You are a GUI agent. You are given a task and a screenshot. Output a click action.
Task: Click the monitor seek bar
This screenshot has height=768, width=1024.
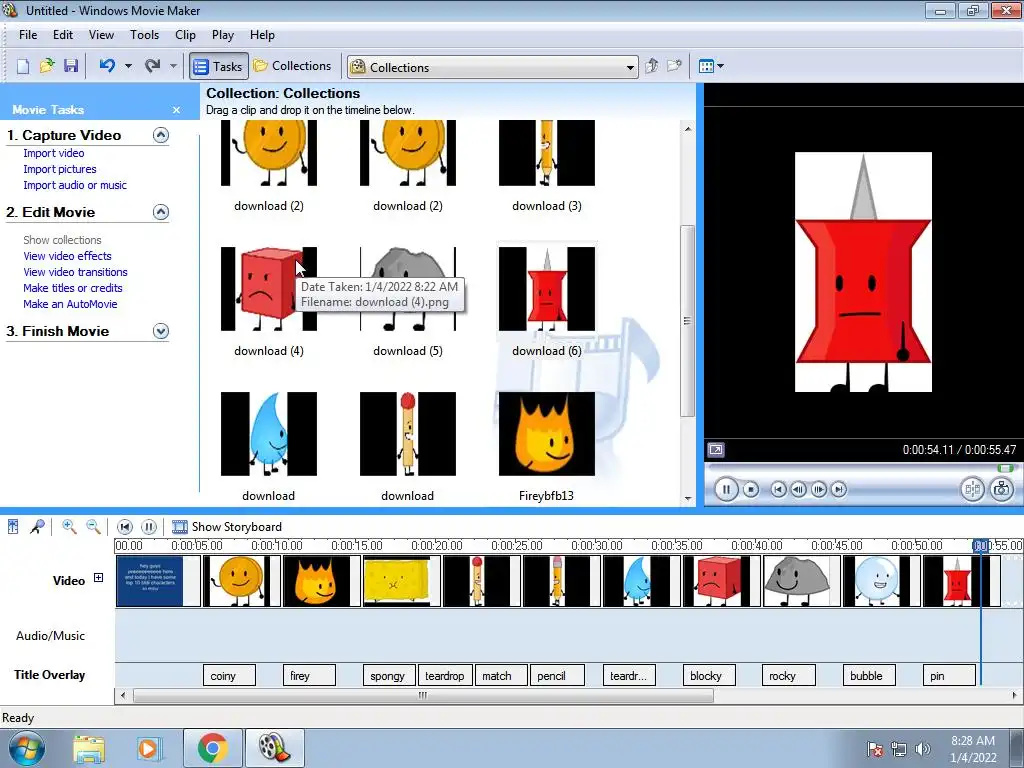(x=861, y=468)
